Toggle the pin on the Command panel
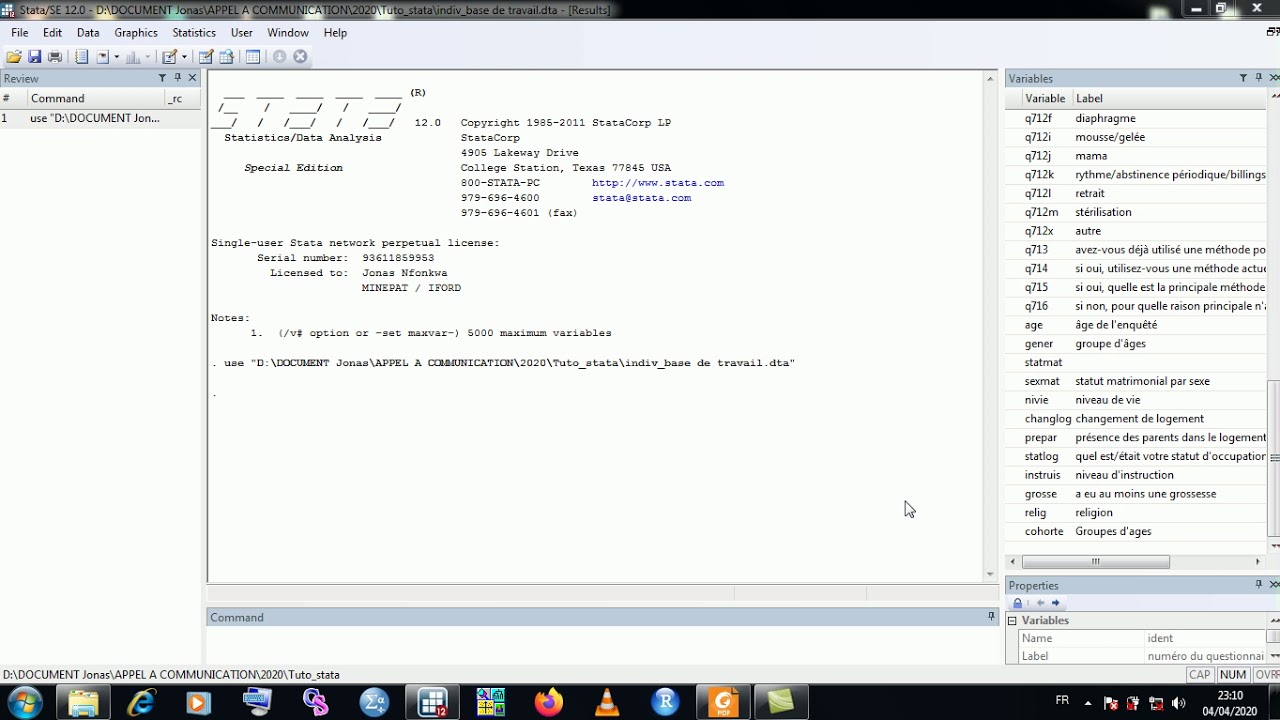1280x720 pixels. (991, 616)
